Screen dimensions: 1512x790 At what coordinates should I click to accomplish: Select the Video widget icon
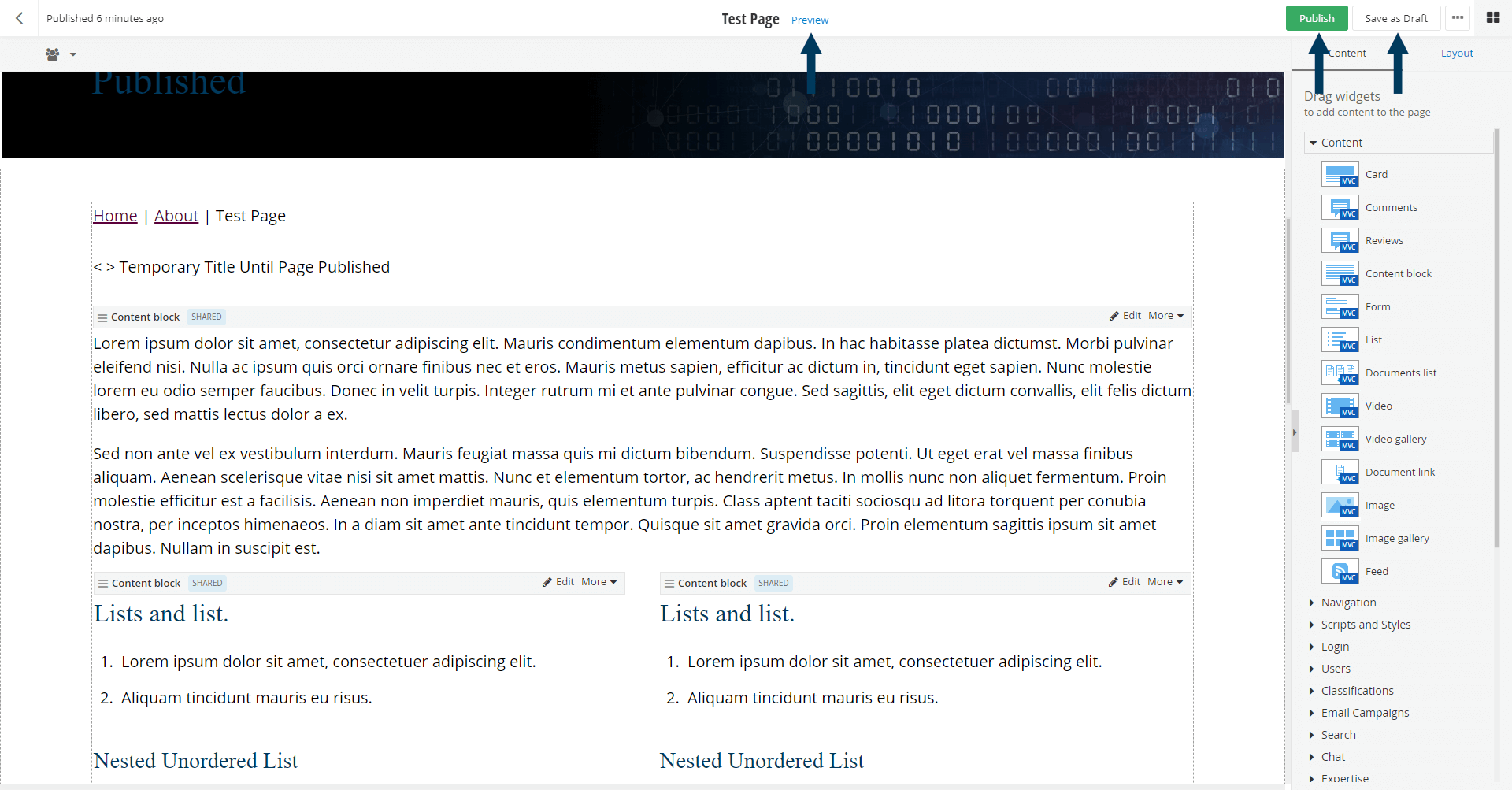tap(1340, 406)
